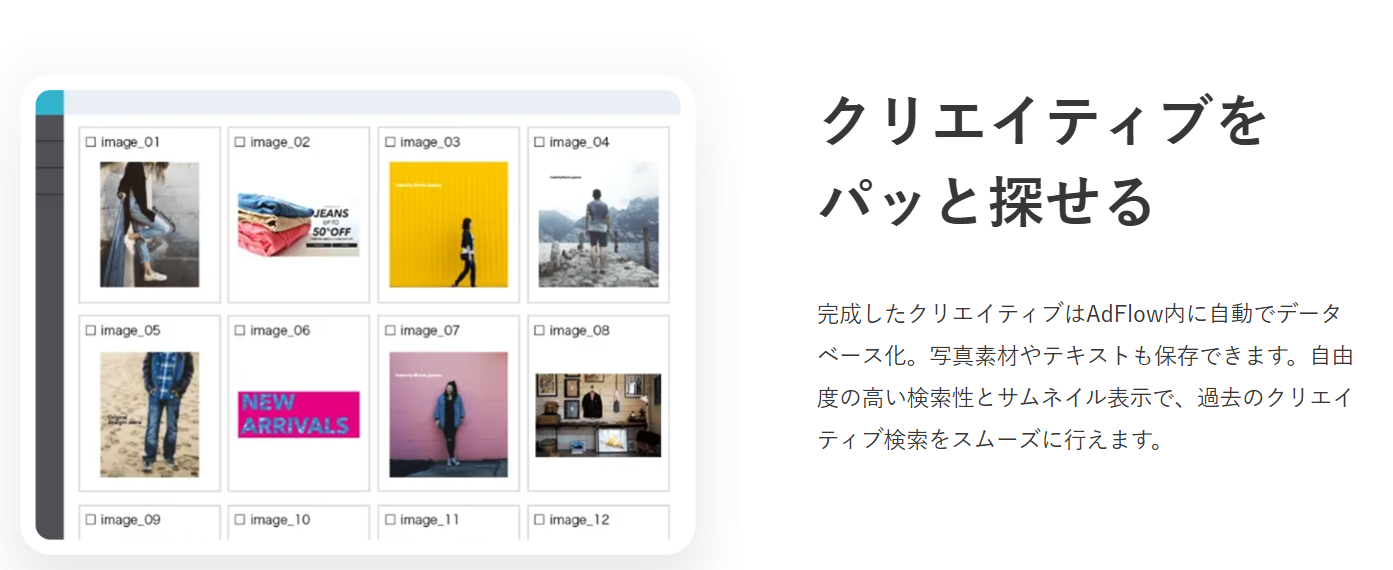Open the image_01 jeans photo thumbnail
Screen dimensions: 1393x570
(149, 224)
